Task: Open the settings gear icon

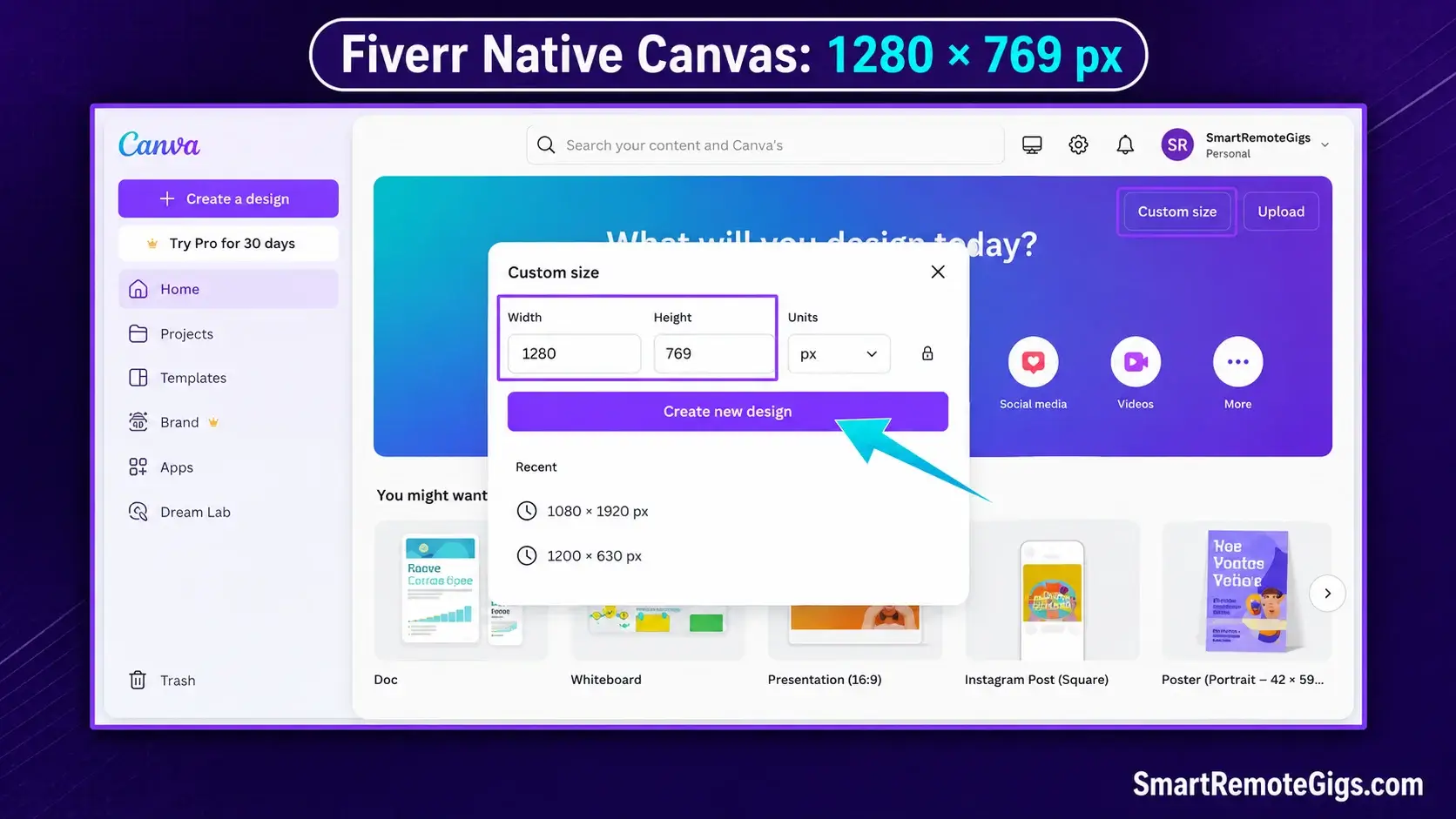Action: coord(1078,144)
